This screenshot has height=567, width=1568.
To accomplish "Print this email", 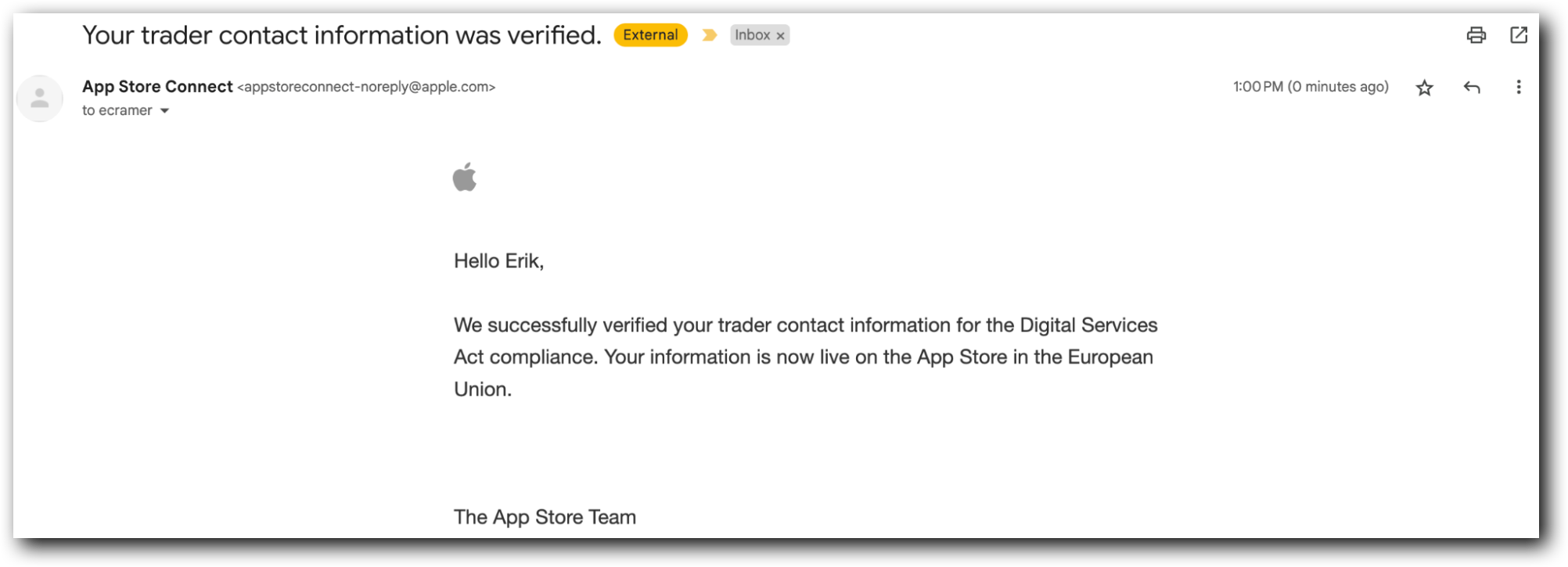I will (1476, 34).
